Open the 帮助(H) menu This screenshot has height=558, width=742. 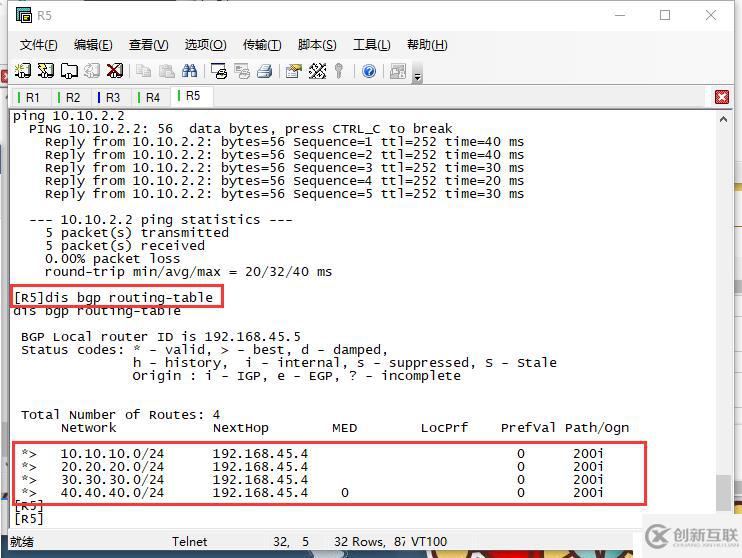pyautogui.click(x=427, y=45)
